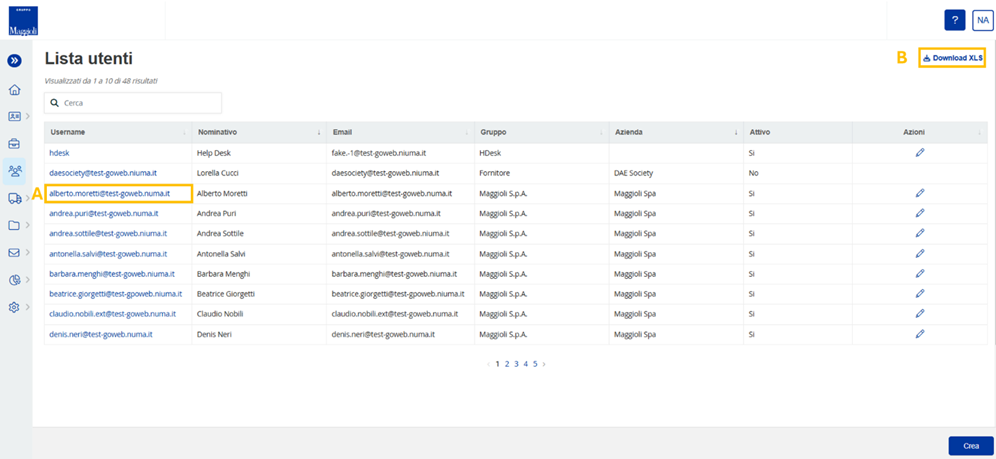
Task: Expand the sidebar with double-chevron icon
Action: coord(14,61)
